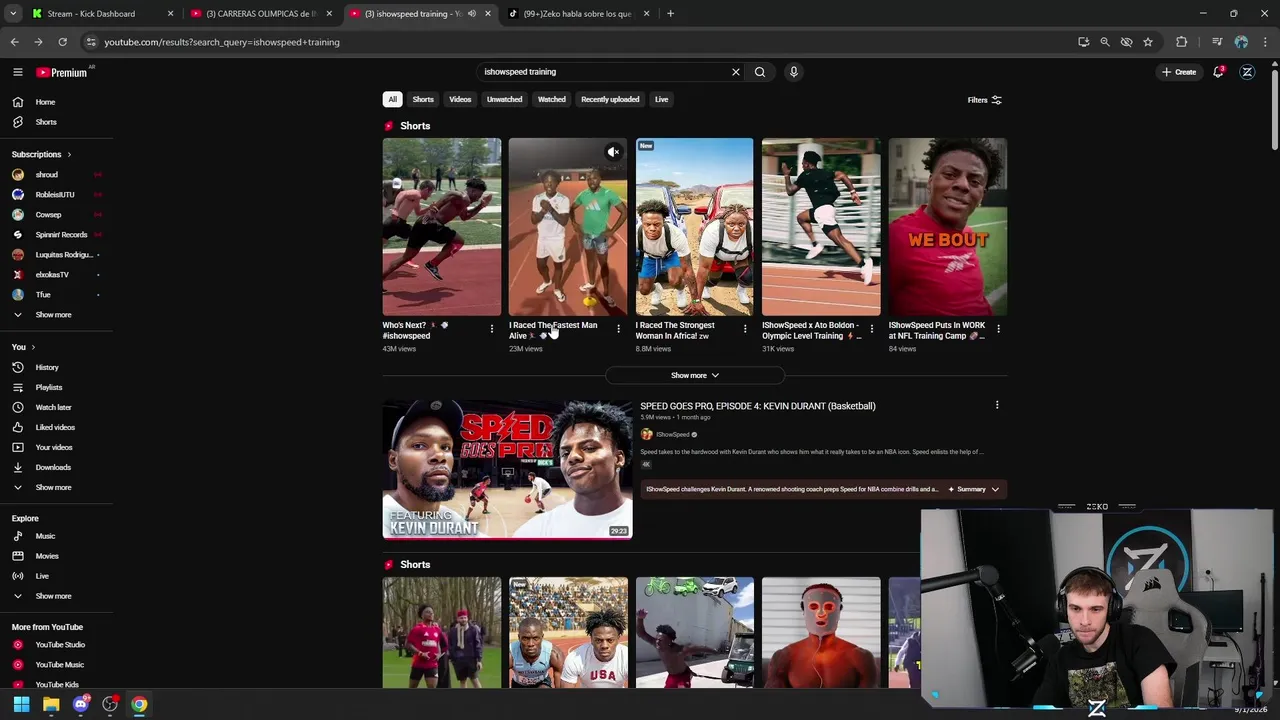Click the Chrome address bar URL

pyautogui.click(x=222, y=42)
